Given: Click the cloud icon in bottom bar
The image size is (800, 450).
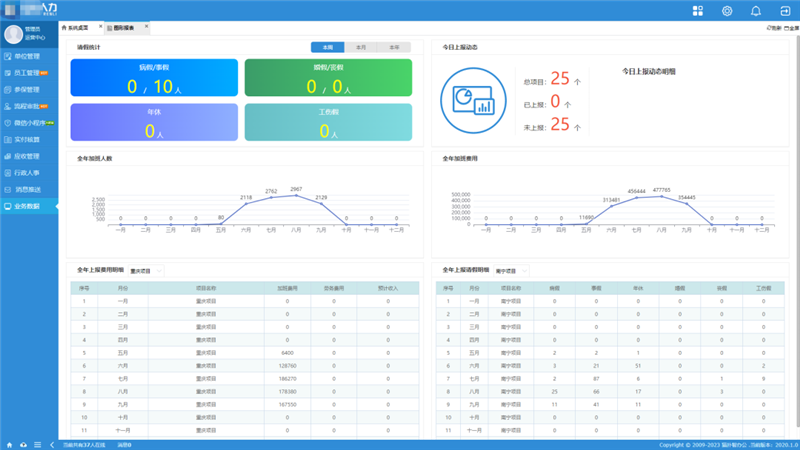Looking at the screenshot, I should (24, 444).
